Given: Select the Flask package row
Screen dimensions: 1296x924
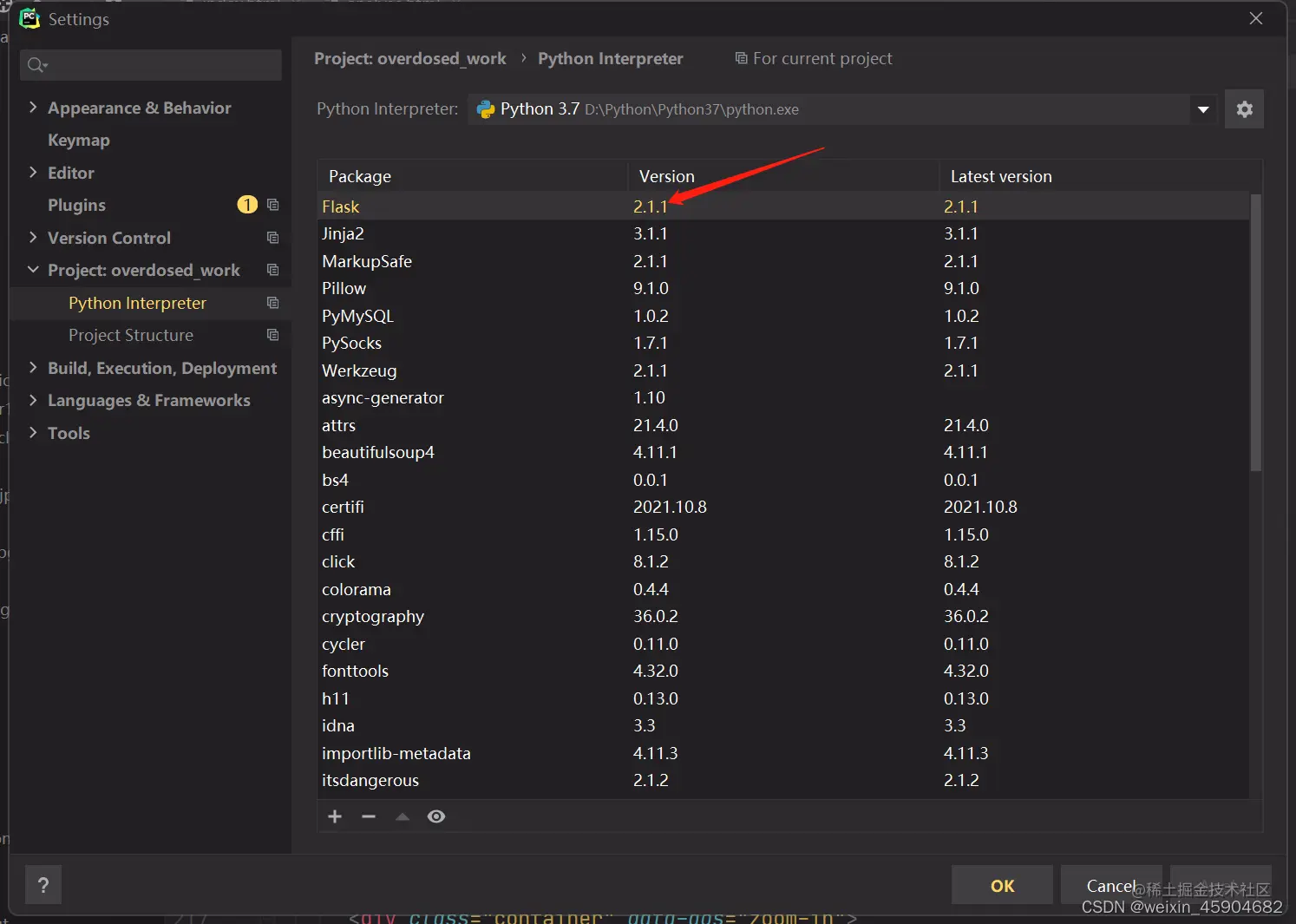Looking at the screenshot, I should coord(783,206).
